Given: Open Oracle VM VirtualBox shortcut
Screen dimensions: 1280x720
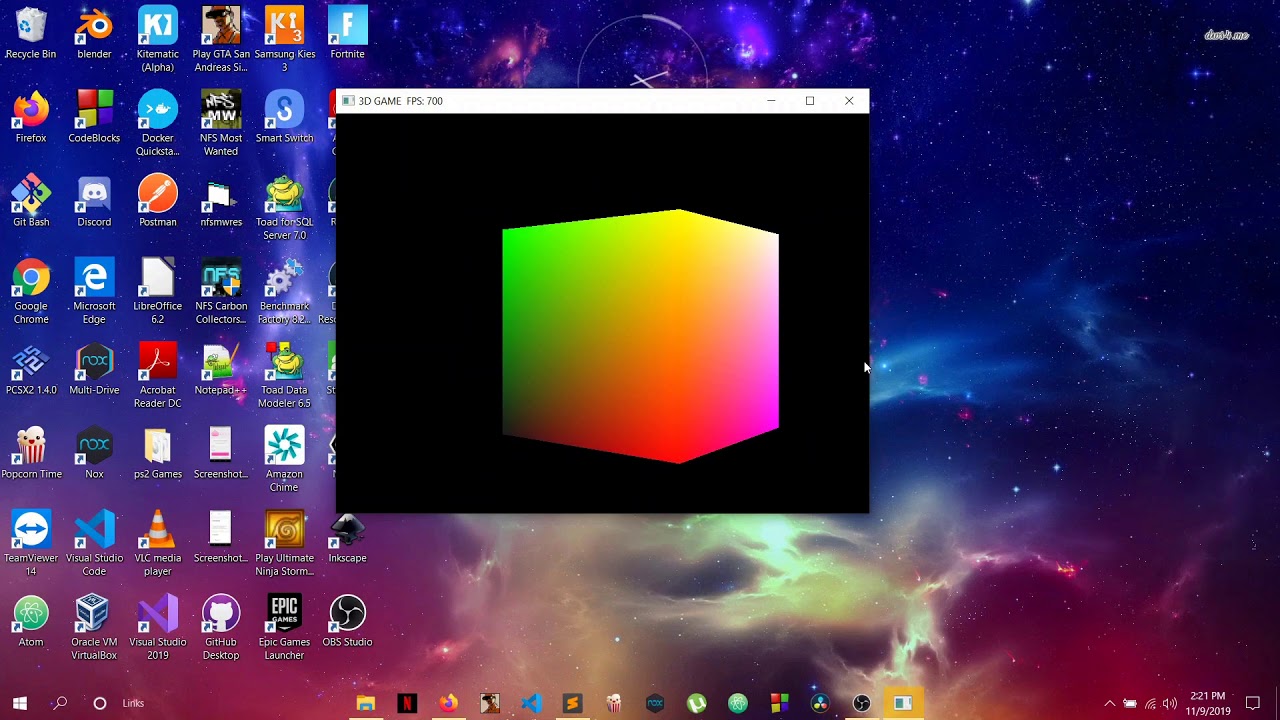Looking at the screenshot, I should click(94, 628).
